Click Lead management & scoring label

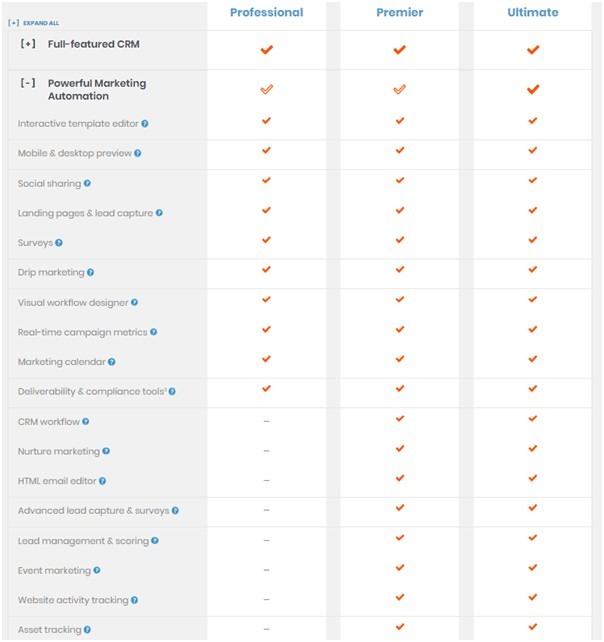pos(83,541)
